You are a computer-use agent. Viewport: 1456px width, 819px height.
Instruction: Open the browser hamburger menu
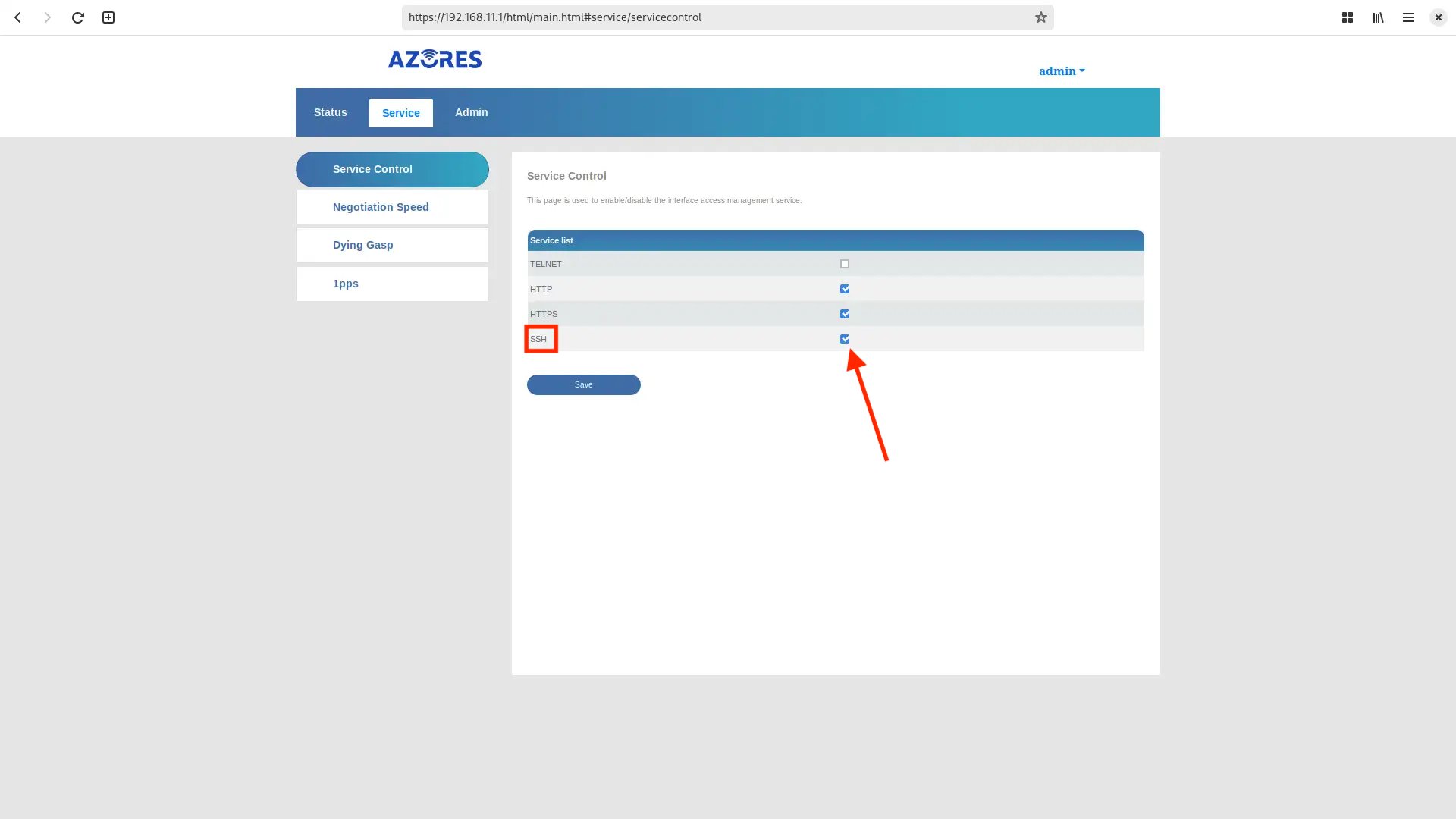pyautogui.click(x=1407, y=17)
